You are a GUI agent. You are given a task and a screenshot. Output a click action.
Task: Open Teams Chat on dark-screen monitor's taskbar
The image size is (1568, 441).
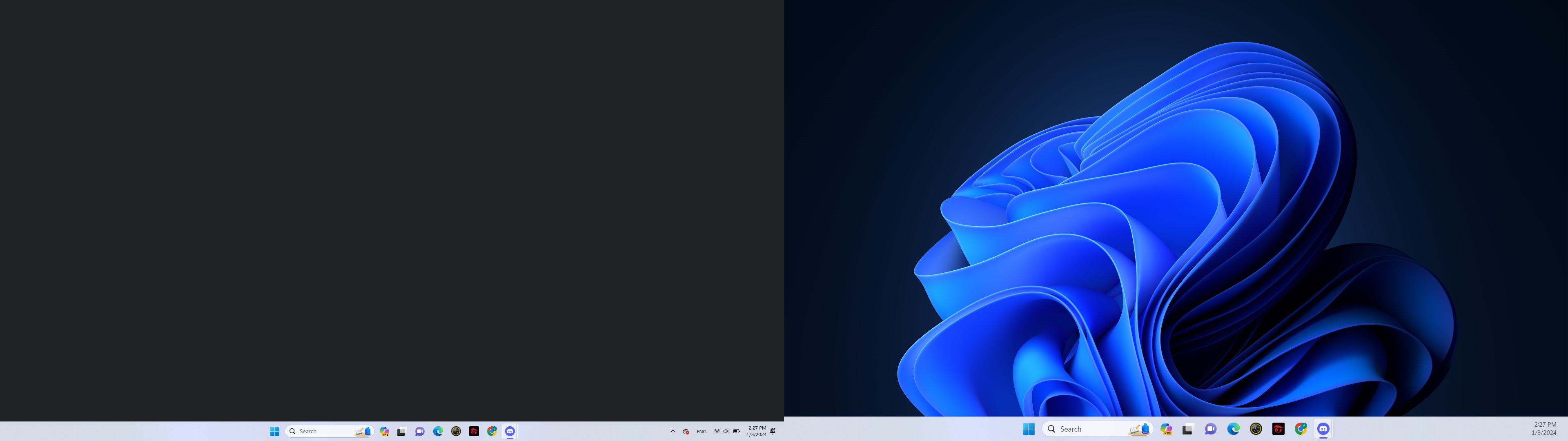pos(420,431)
